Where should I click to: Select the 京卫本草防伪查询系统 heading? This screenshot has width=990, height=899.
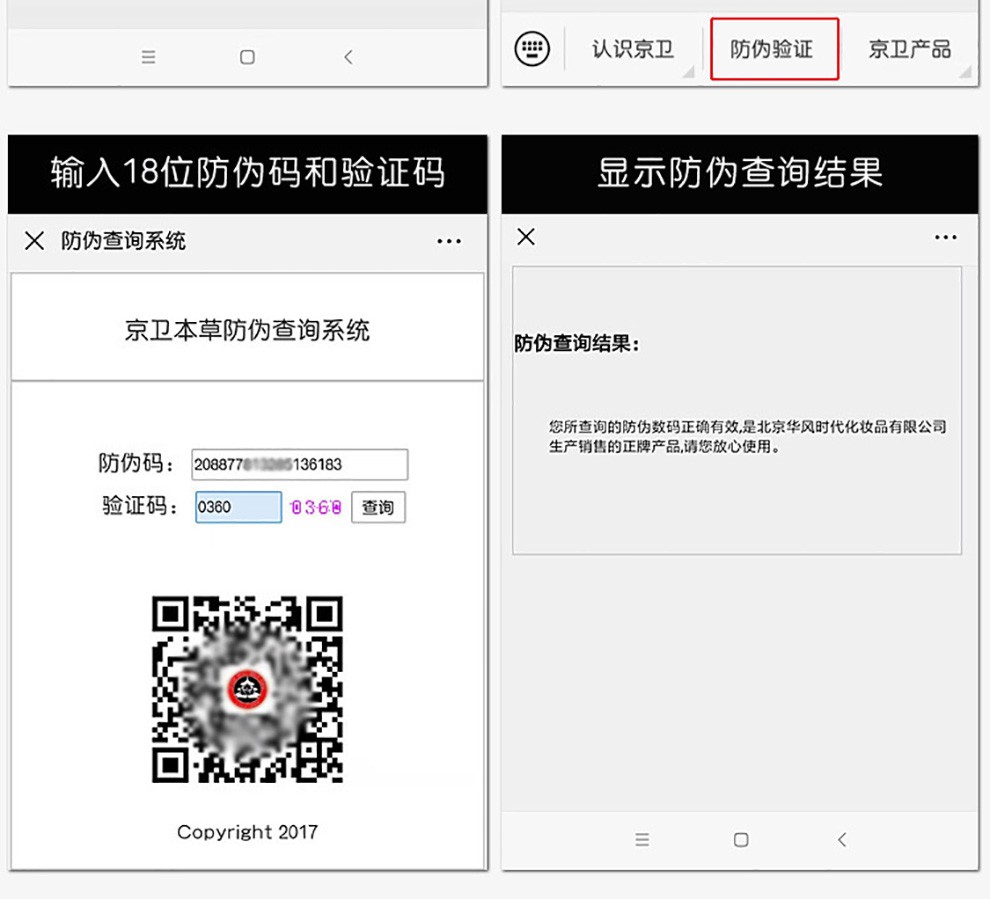(248, 330)
